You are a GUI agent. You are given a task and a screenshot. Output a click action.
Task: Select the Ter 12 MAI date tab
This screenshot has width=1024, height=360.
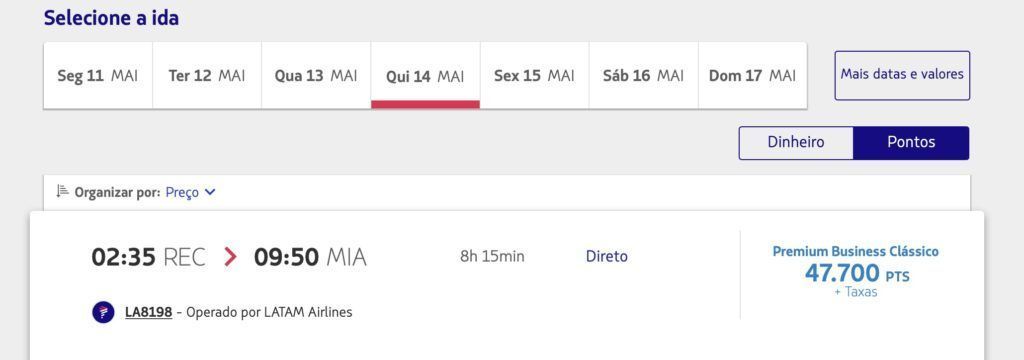pos(207,76)
